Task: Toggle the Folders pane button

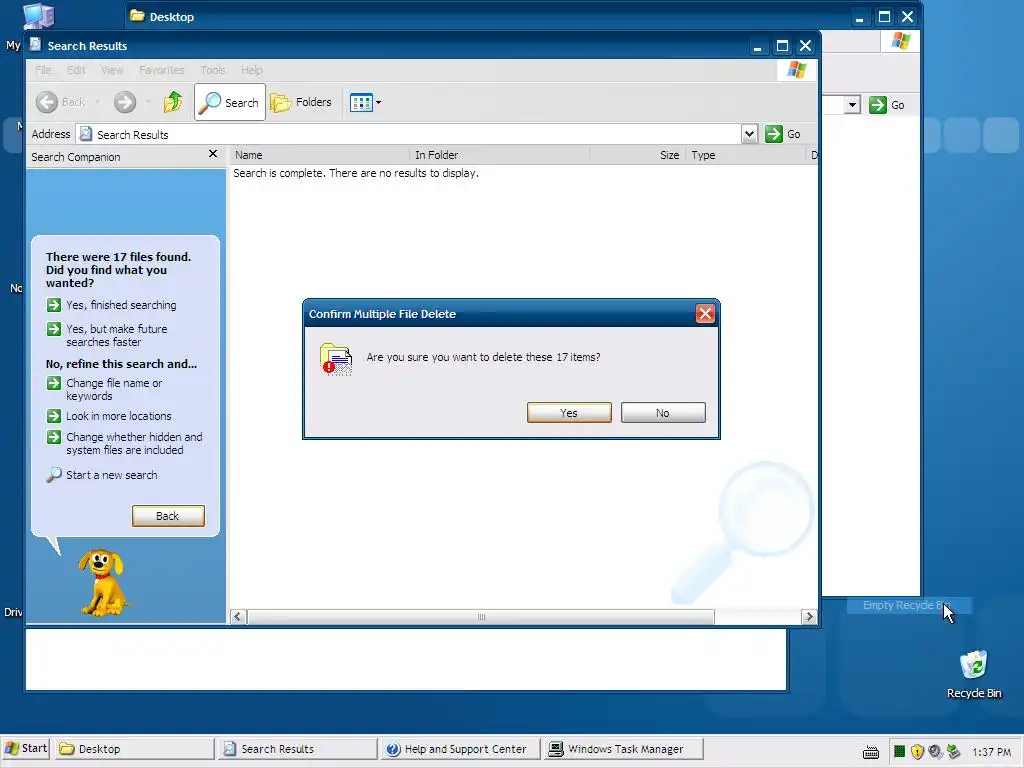Action: tap(302, 102)
